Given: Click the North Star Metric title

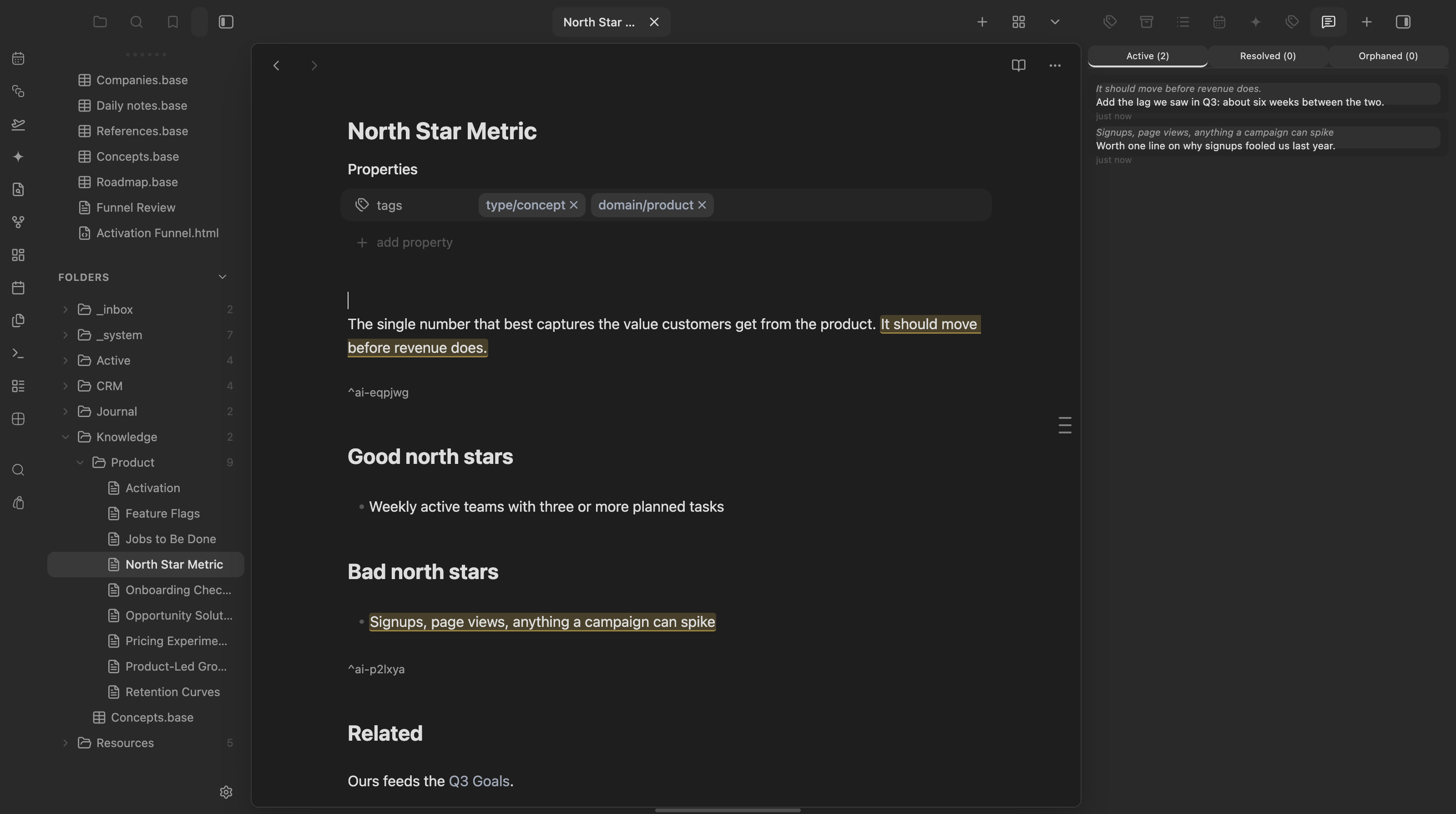Looking at the screenshot, I should [x=442, y=131].
